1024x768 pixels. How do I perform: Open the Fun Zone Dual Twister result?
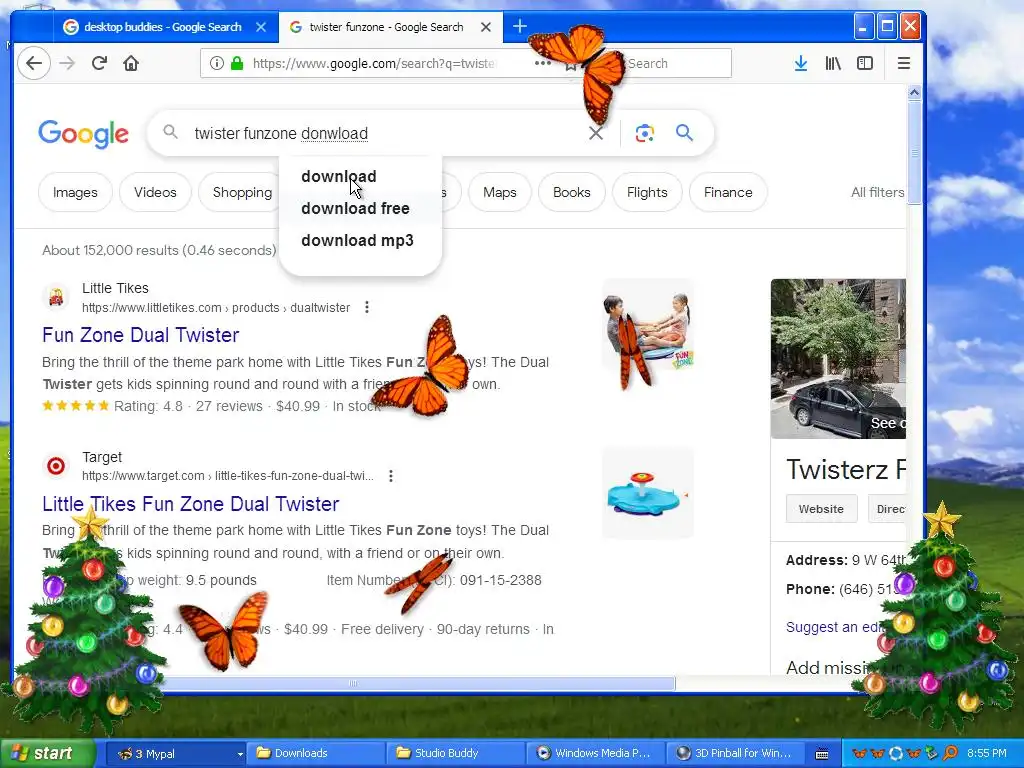[140, 335]
